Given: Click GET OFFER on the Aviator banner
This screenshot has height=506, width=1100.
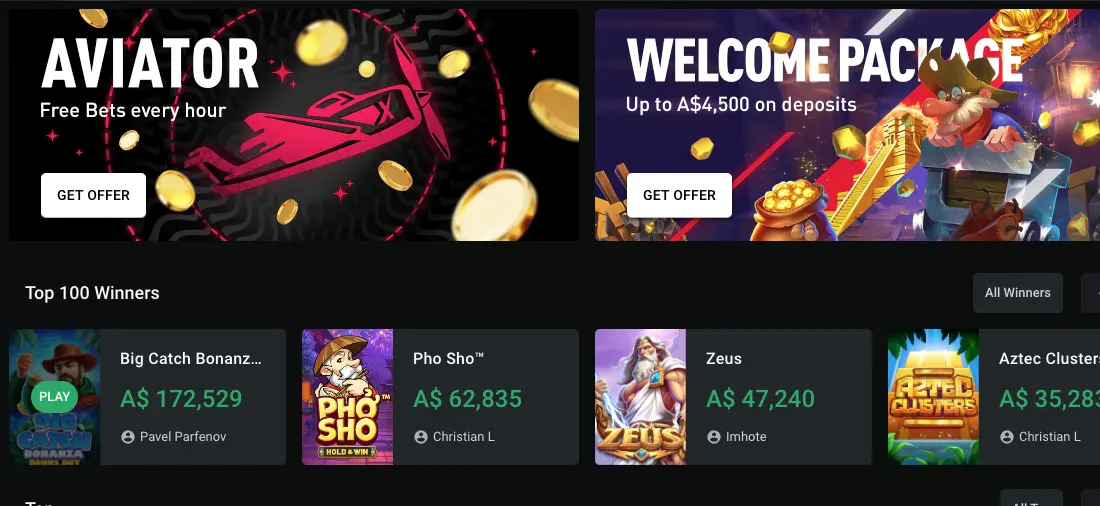Looking at the screenshot, I should (93, 195).
